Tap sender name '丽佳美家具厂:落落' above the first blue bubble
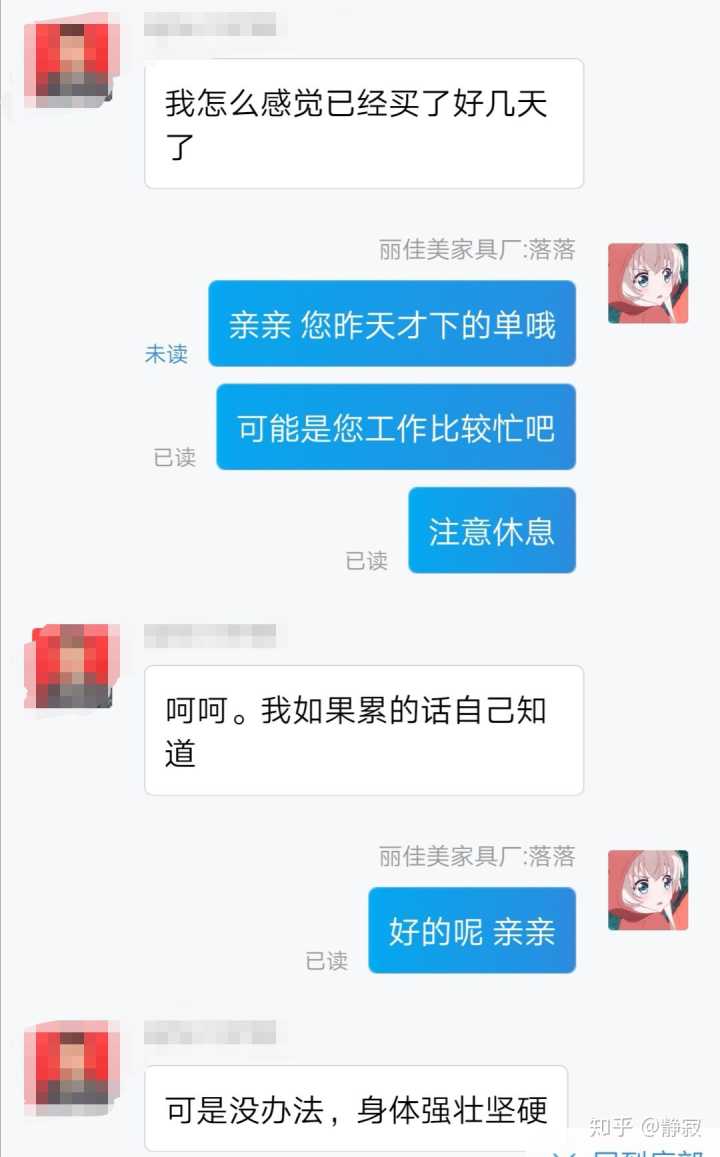The image size is (720, 1157). point(477,249)
